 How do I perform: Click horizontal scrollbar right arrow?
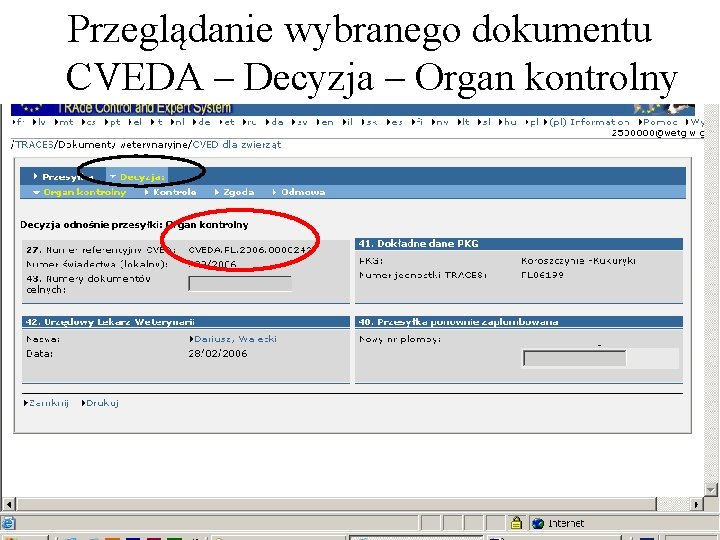pyautogui.click(x=696, y=504)
